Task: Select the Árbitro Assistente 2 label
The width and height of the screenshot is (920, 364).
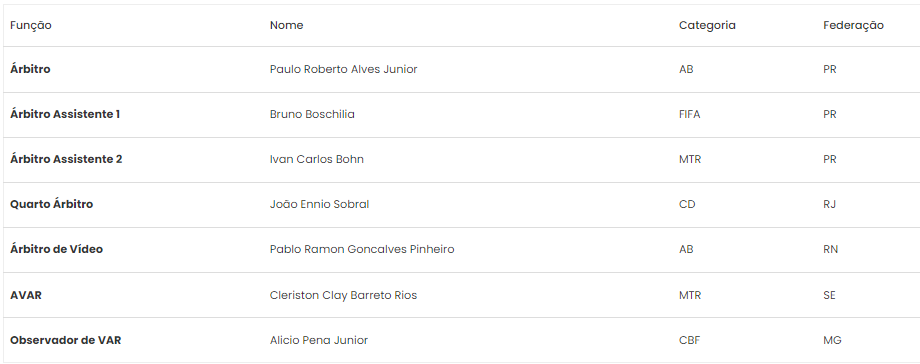Action: 66,159
